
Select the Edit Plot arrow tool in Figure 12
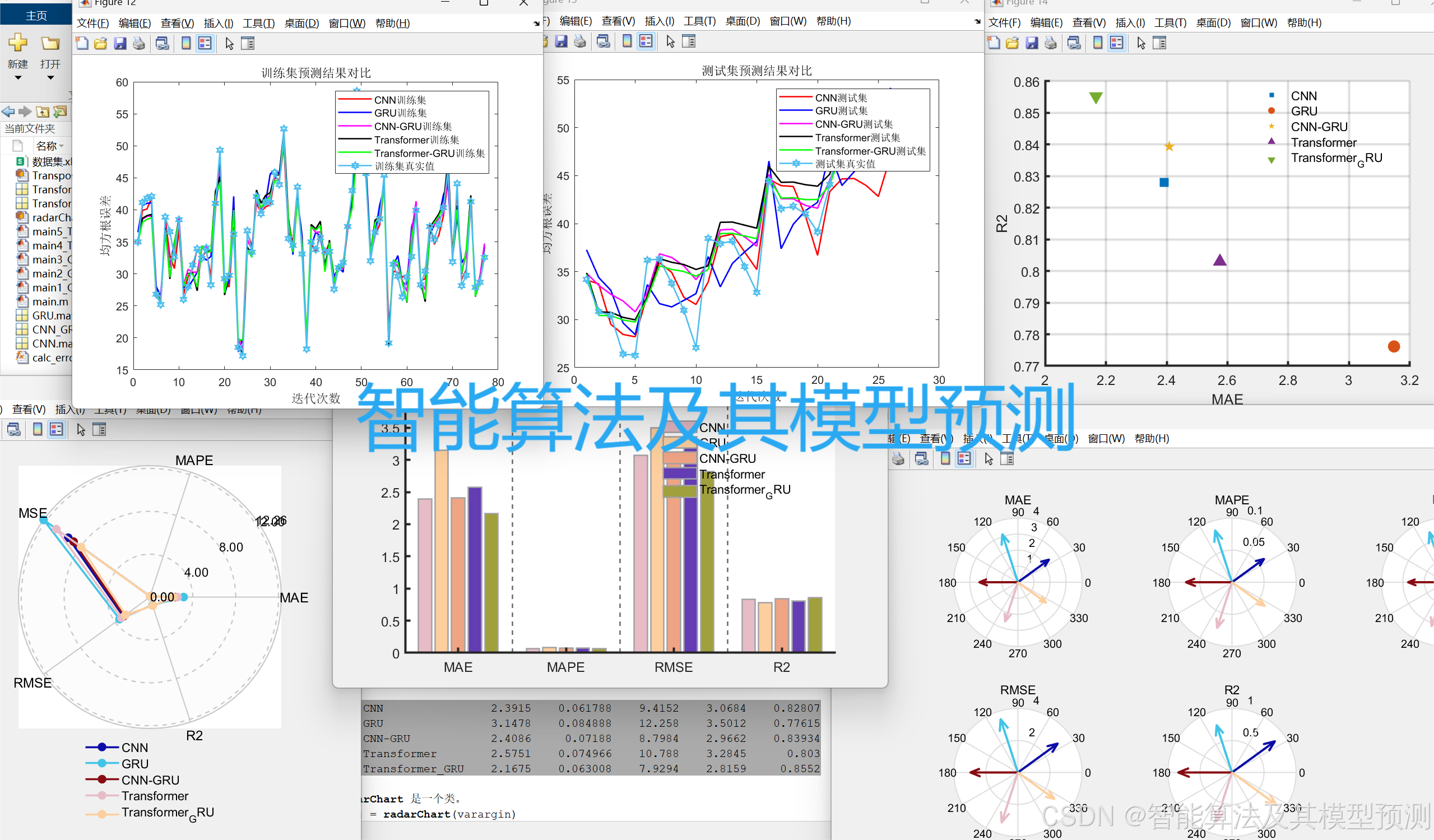point(230,43)
